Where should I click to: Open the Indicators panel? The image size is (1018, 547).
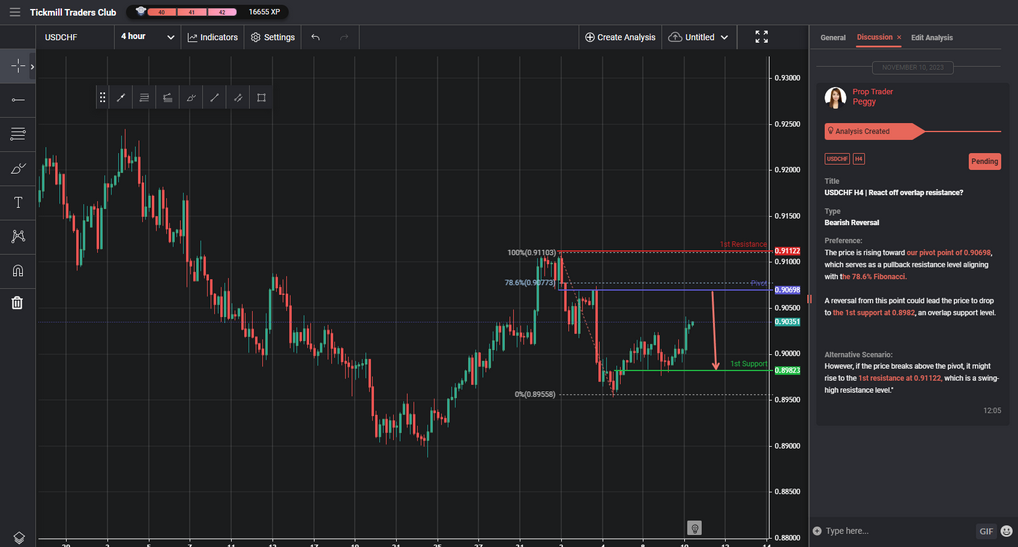pyautogui.click(x=212, y=38)
